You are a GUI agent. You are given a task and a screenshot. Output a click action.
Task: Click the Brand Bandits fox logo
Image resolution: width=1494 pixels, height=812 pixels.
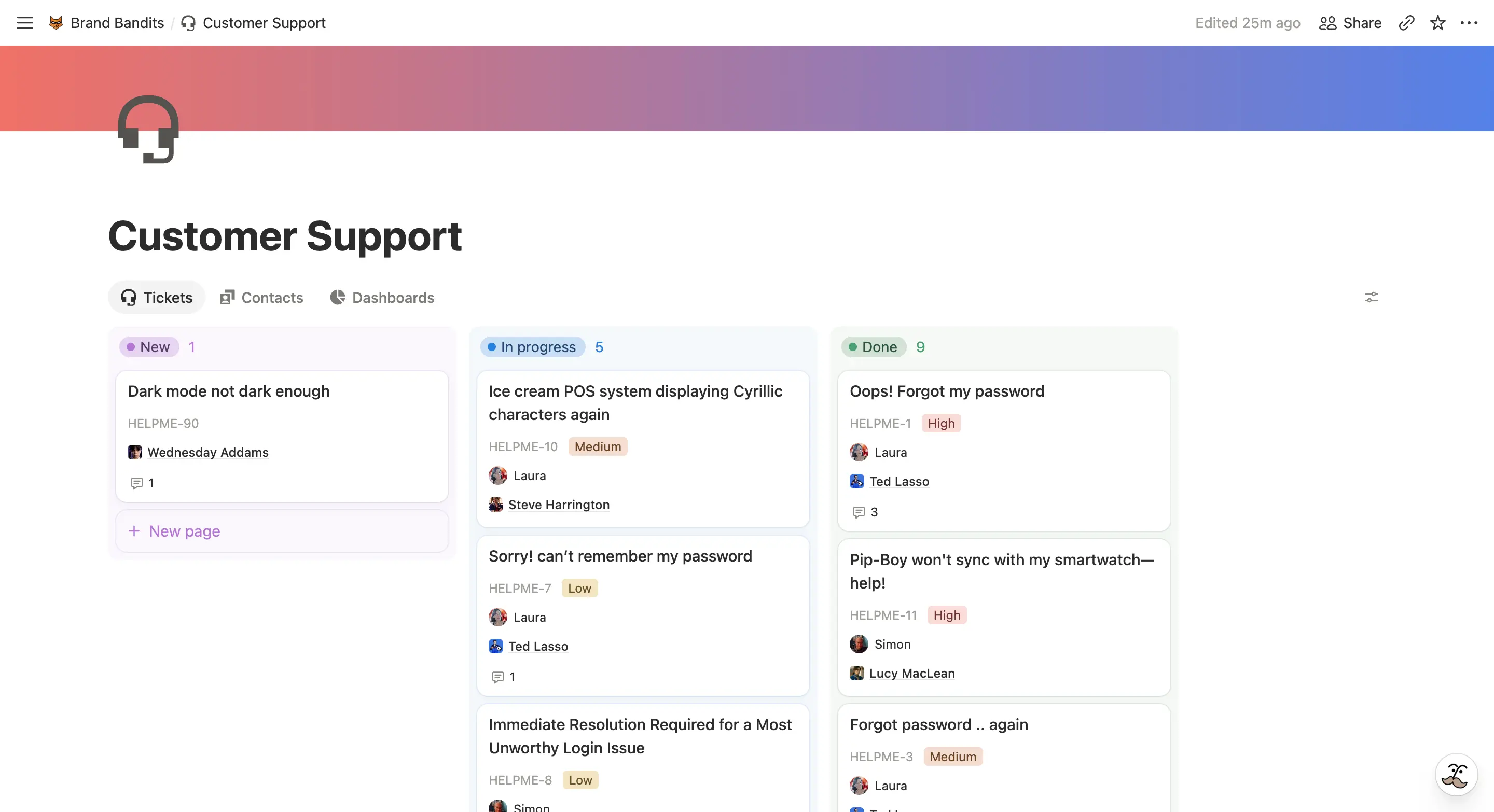[x=56, y=23]
